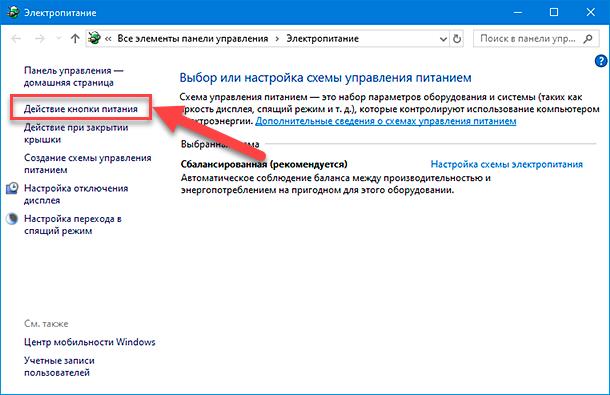Click the search magnifier icon

(588, 39)
